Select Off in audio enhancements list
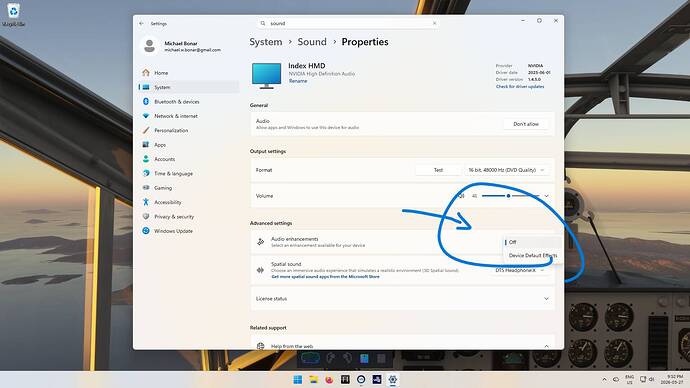The image size is (690, 388). tap(532, 242)
